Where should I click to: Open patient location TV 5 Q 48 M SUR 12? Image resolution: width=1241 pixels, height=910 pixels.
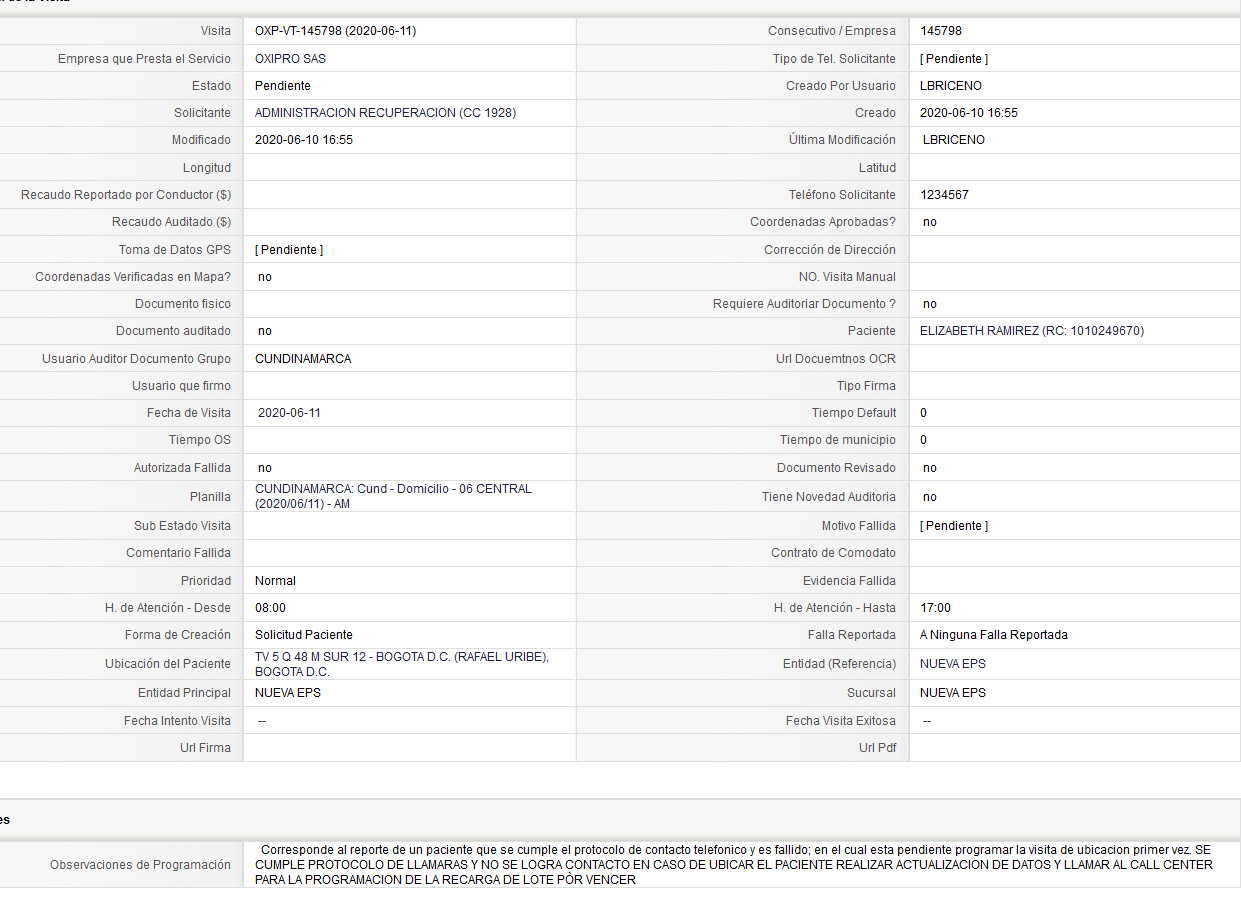click(x=402, y=664)
